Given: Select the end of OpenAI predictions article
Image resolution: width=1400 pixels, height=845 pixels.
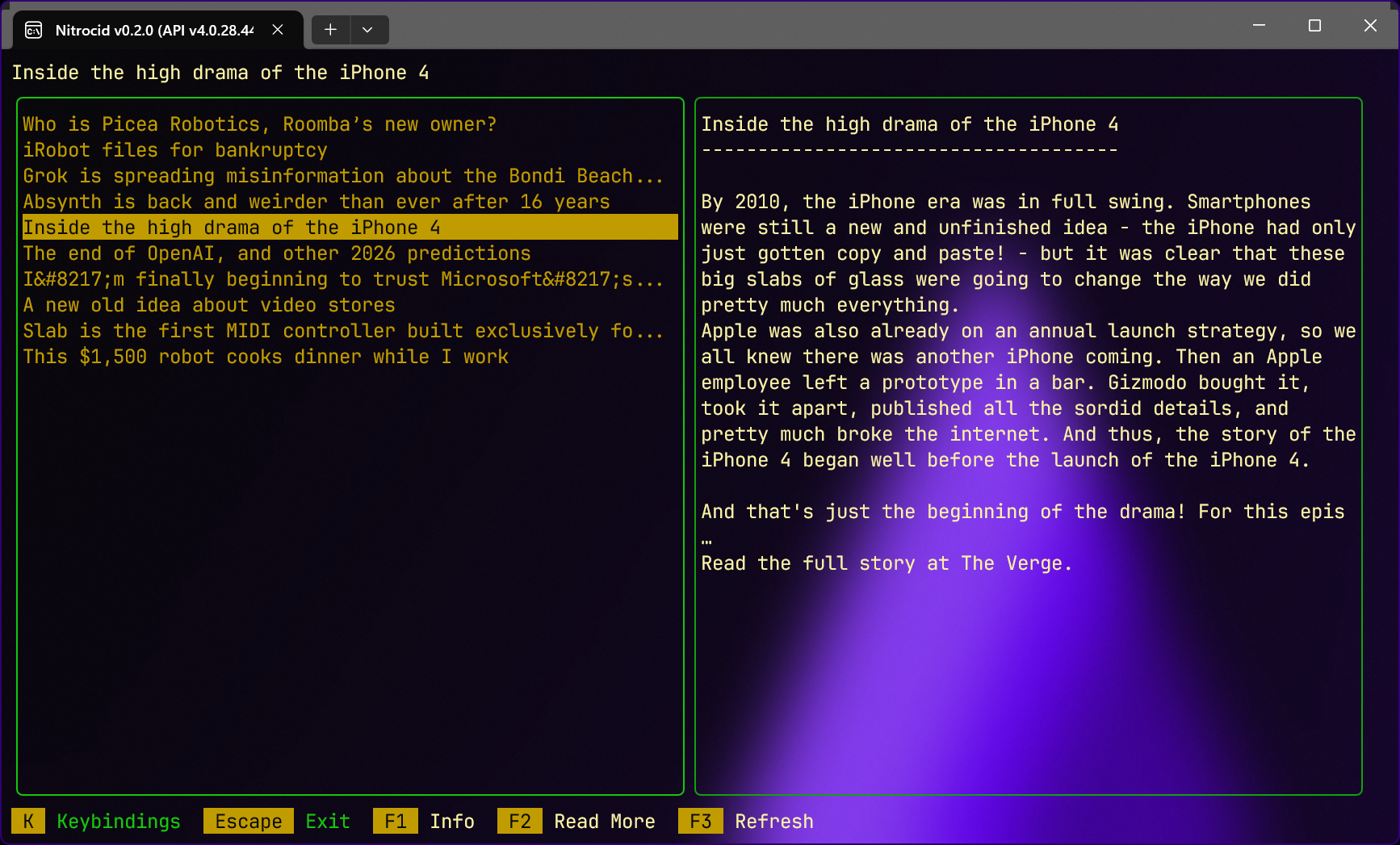Looking at the screenshot, I should click(x=276, y=253).
